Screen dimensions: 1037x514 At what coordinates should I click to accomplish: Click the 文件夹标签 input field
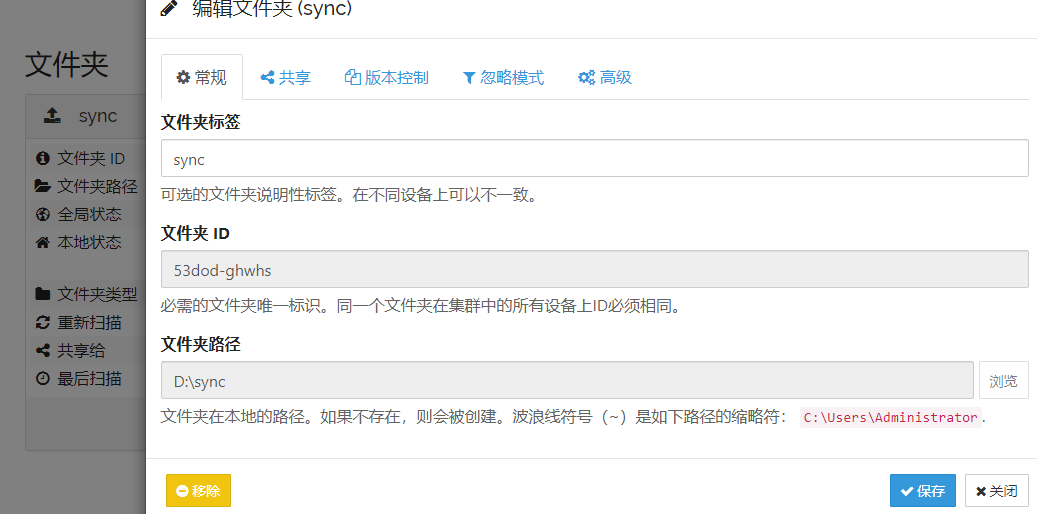click(x=594, y=158)
